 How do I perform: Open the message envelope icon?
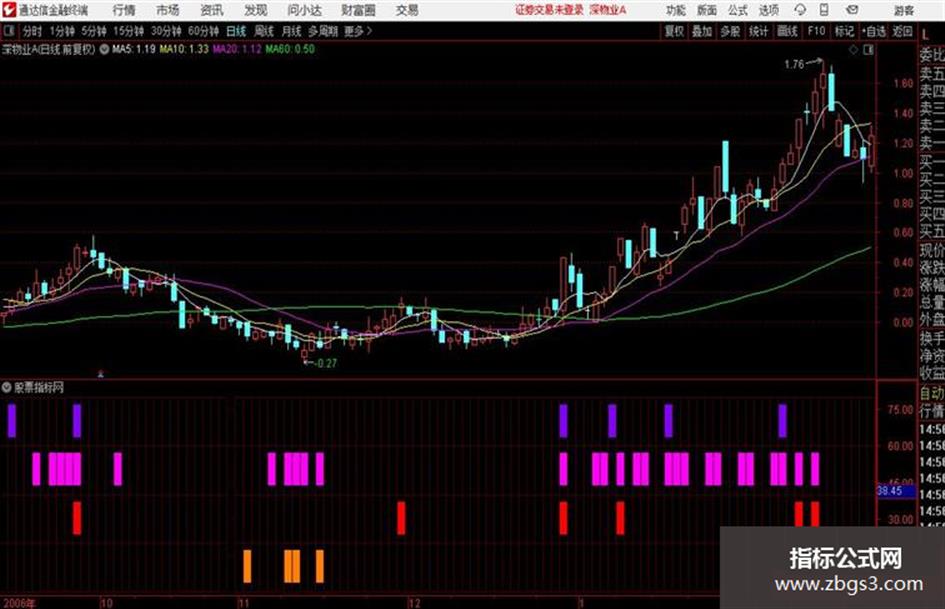tap(852, 10)
